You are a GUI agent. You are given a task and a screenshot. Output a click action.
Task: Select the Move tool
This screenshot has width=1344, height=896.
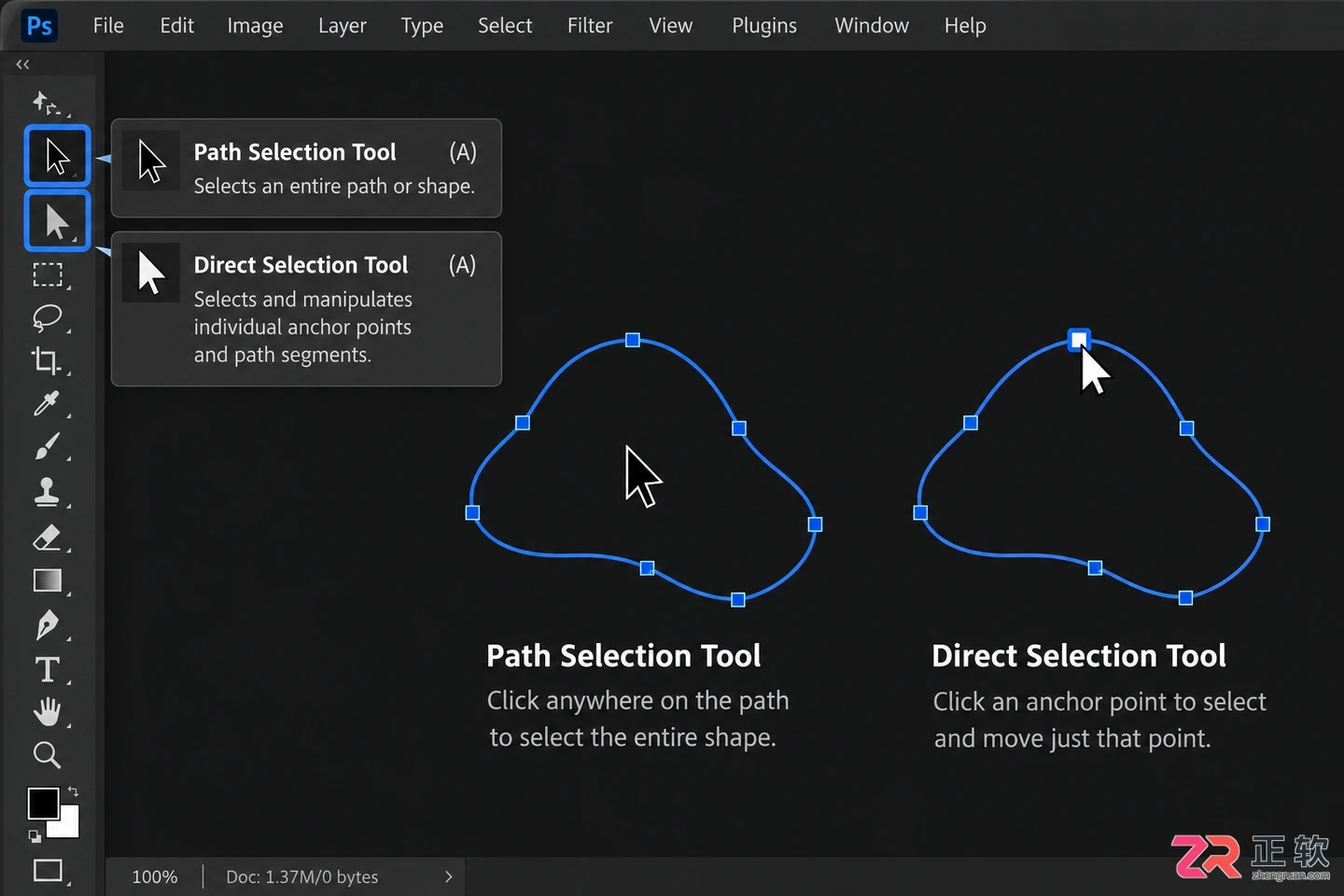pos(47,103)
